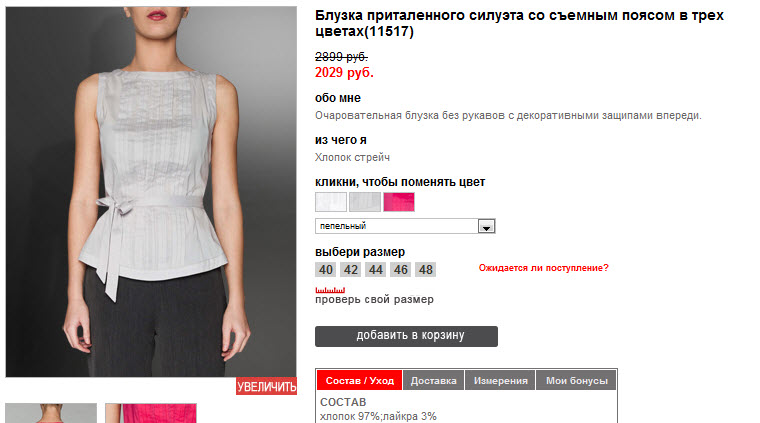
Task: Click the red ruler size-check icon
Action: [330, 290]
